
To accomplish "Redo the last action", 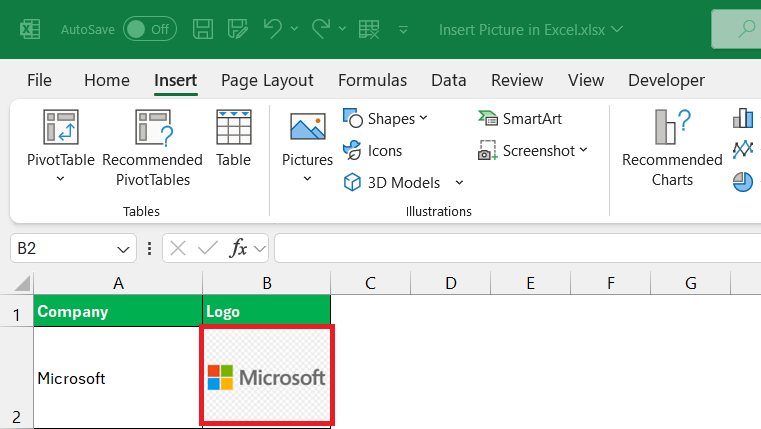I will pos(321,29).
